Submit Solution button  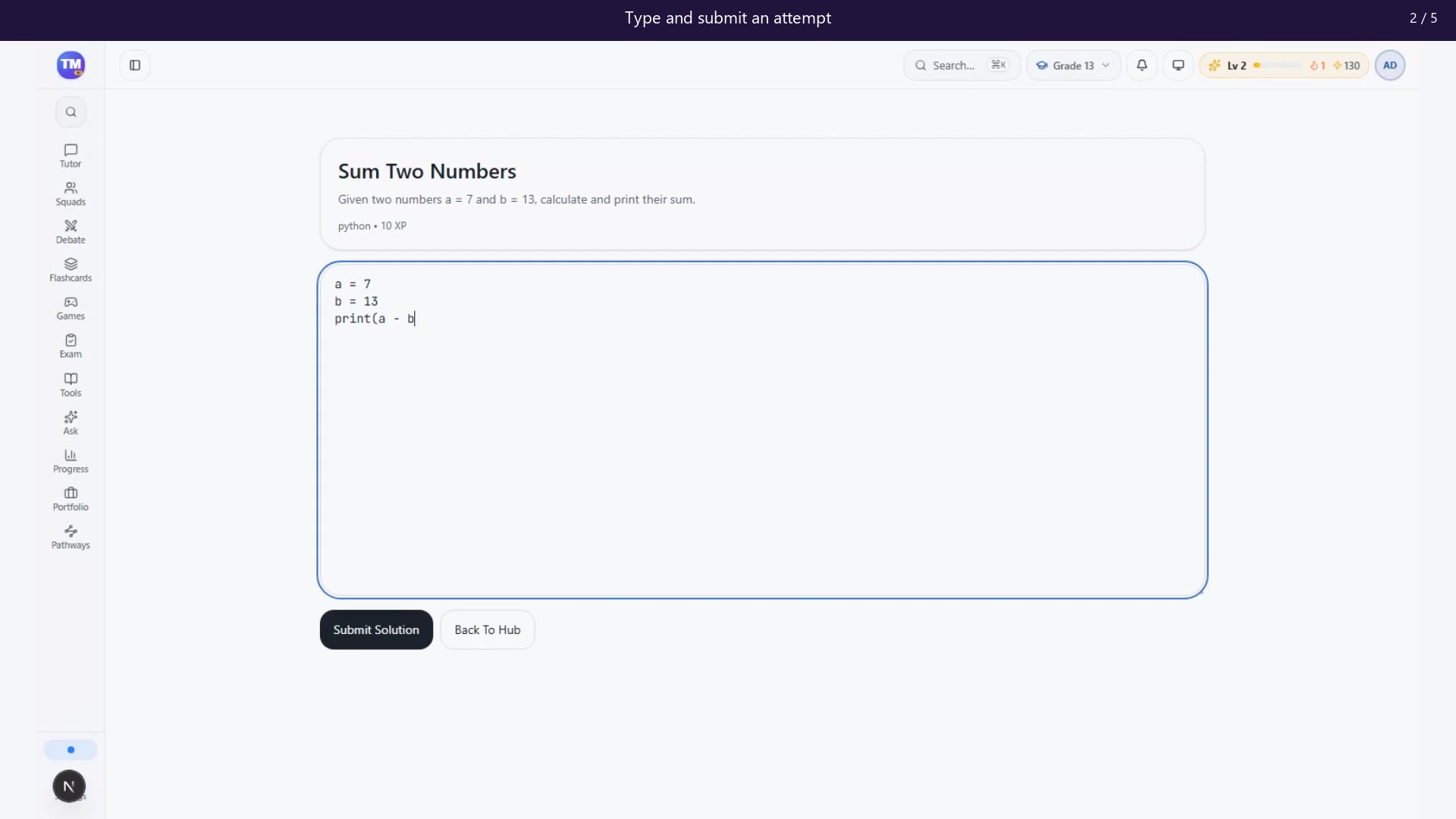point(376,629)
